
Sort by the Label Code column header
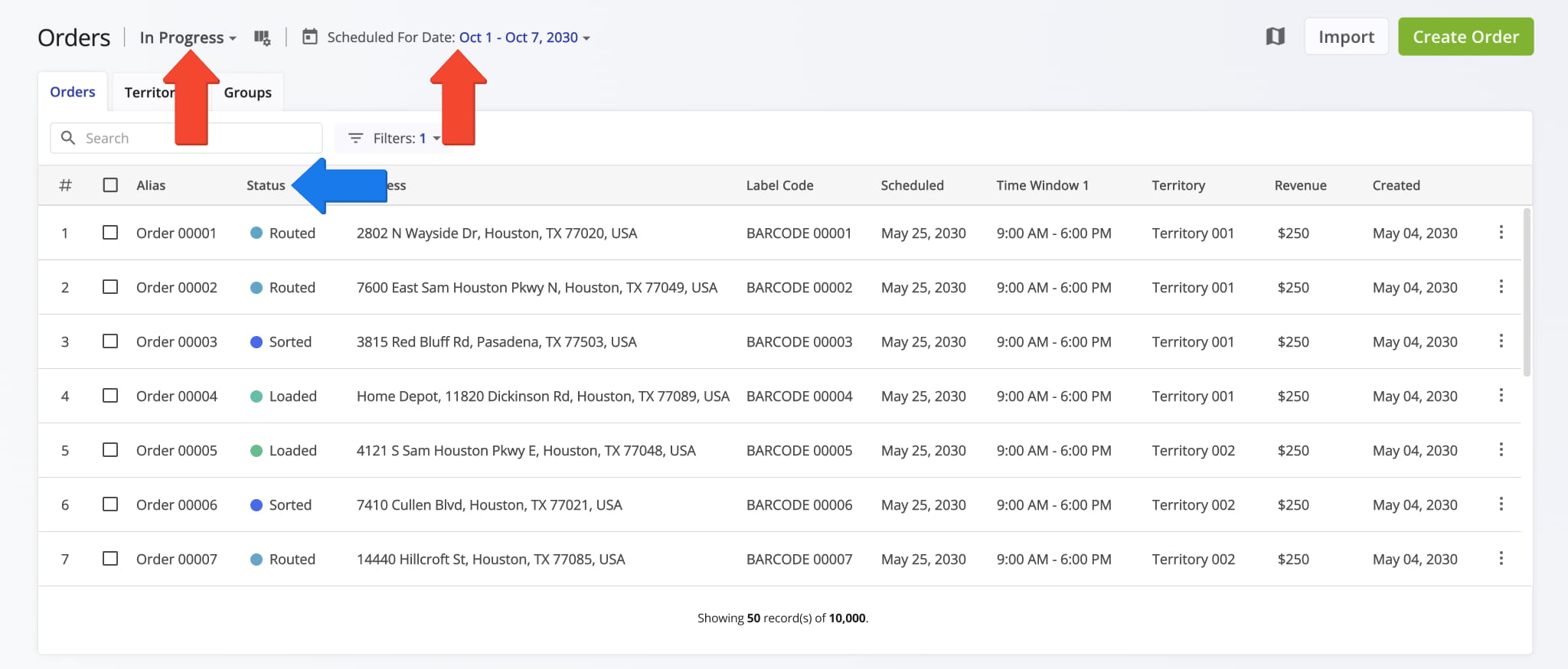click(x=779, y=185)
